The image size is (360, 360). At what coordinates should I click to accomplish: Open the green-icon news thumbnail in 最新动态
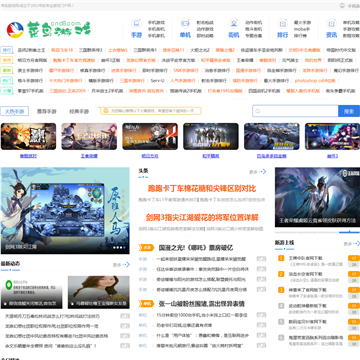(x=31, y=292)
